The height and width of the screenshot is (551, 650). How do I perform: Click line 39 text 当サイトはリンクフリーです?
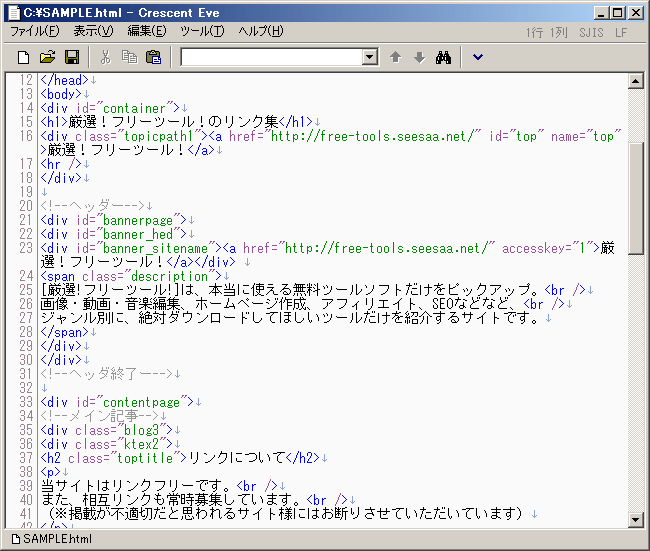click(138, 486)
